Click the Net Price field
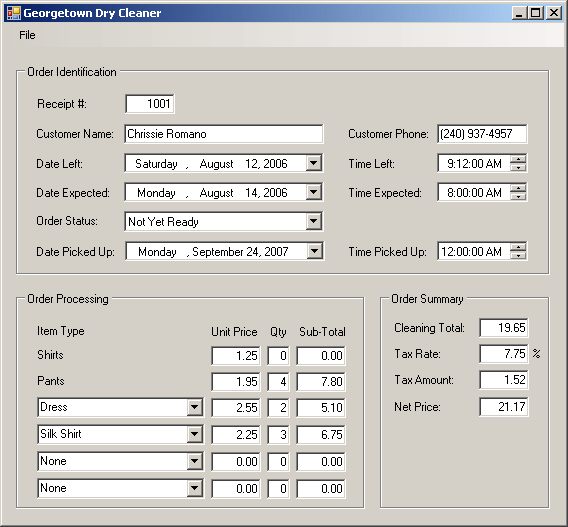The width and height of the screenshot is (568, 527). click(x=504, y=407)
